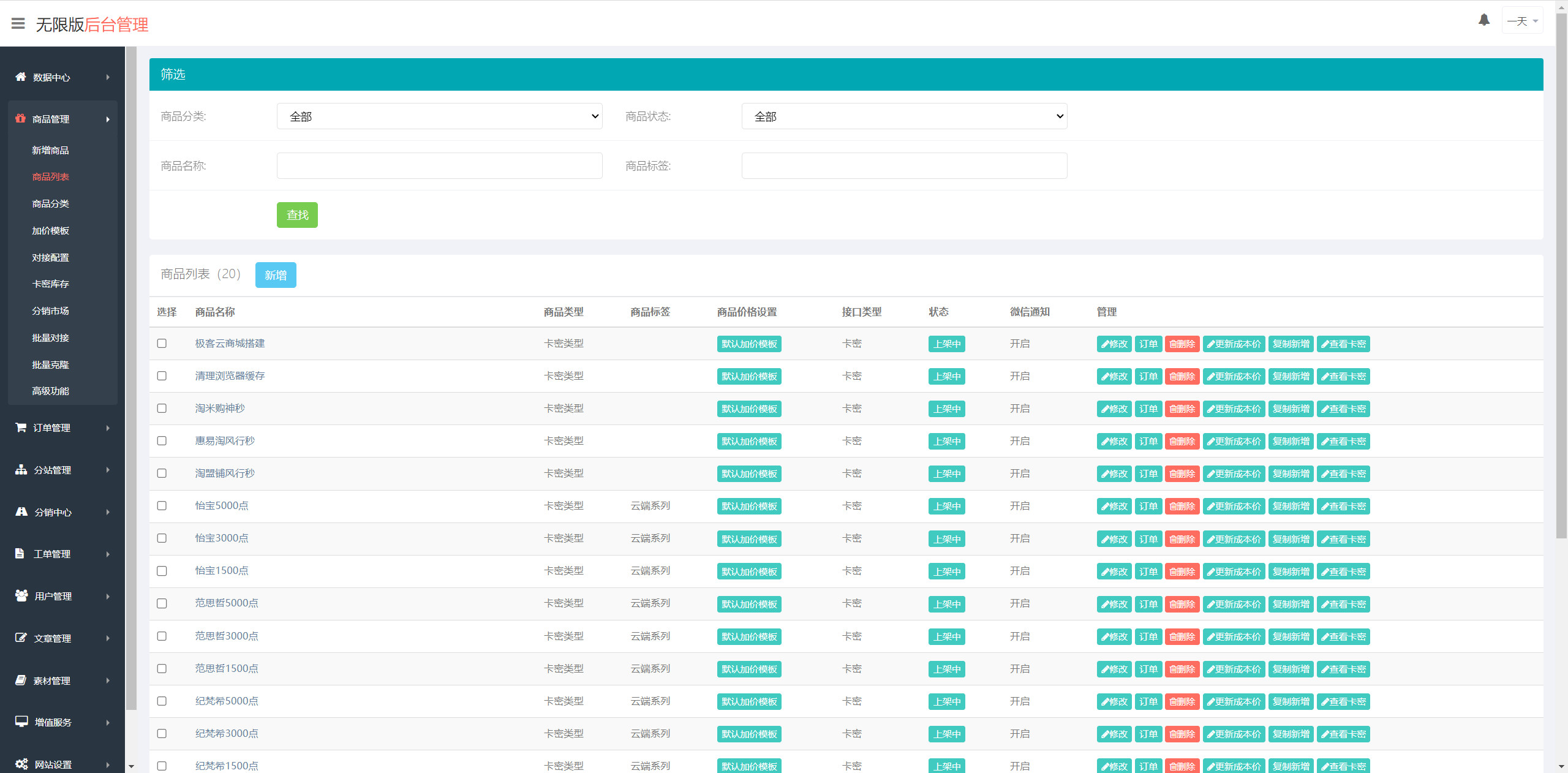Click the 数据中心 home icon
1568x773 pixels.
(x=21, y=77)
